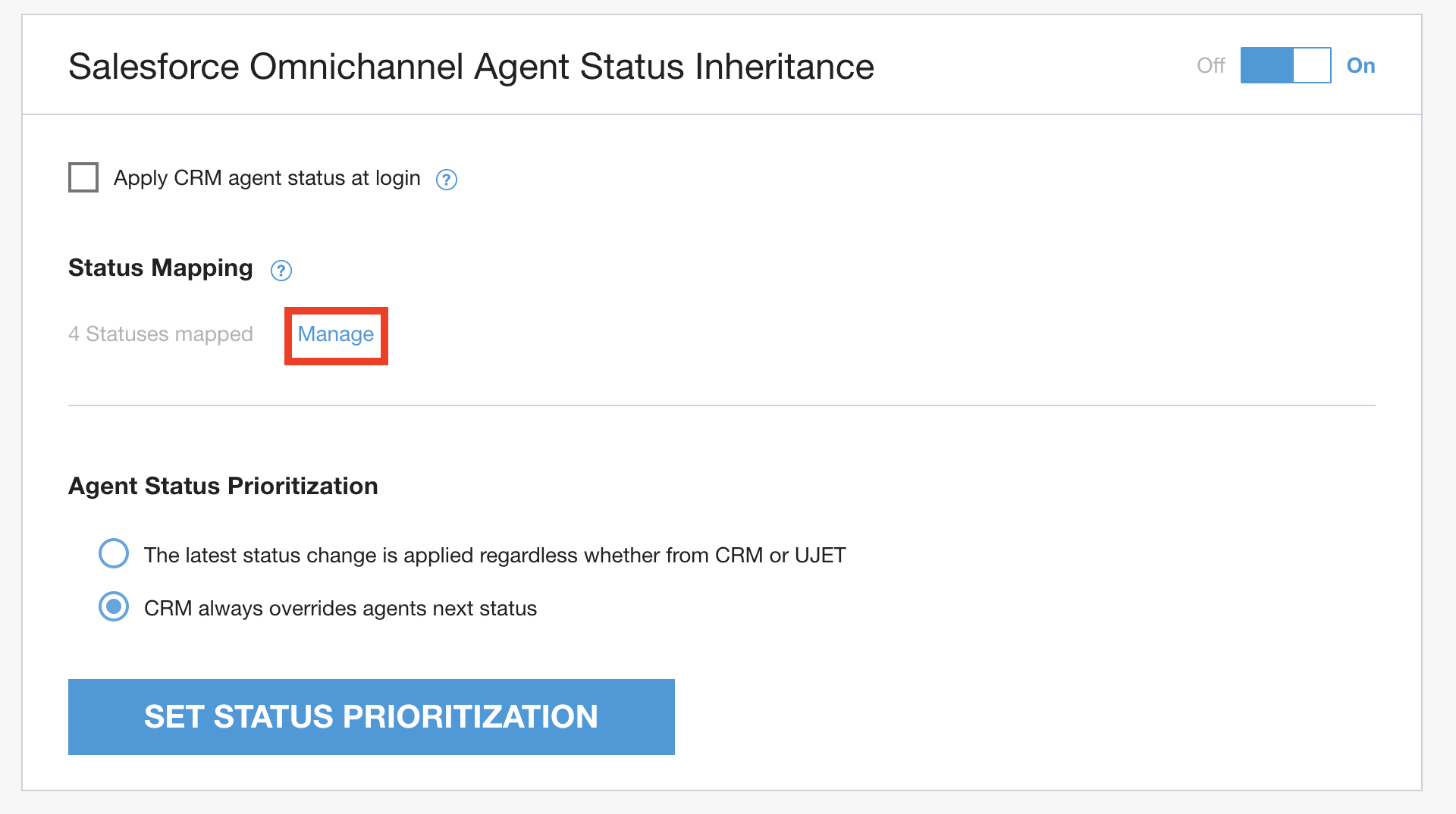Click the Off label beside the toggle
The height and width of the screenshot is (814, 1456).
(1210, 66)
